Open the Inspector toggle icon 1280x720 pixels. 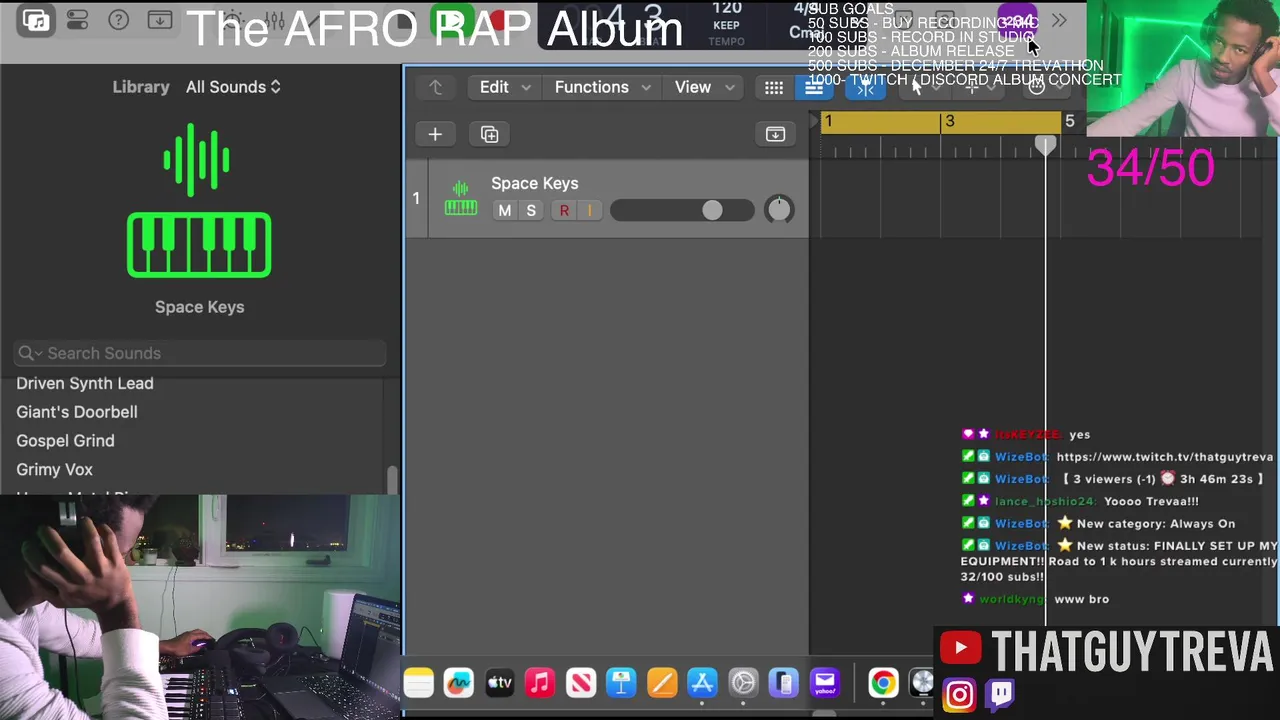[x=78, y=20]
